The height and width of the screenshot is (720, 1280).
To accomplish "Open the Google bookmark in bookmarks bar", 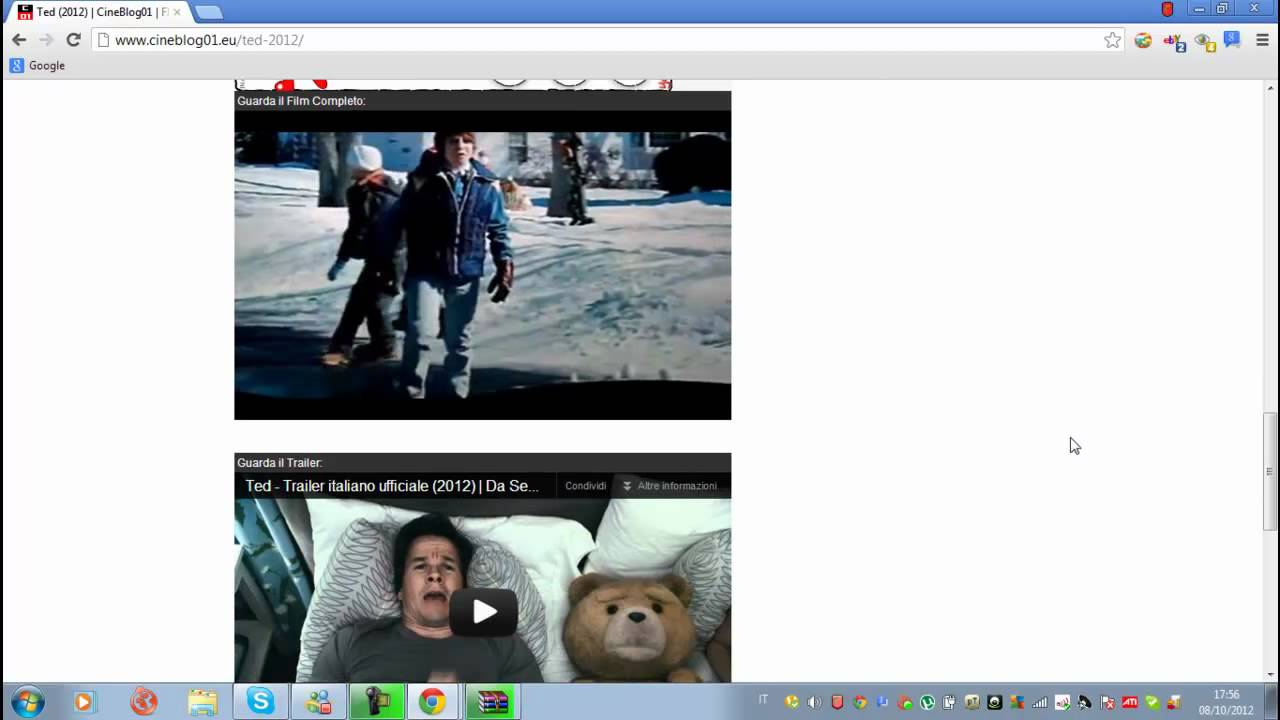I will coord(37,65).
